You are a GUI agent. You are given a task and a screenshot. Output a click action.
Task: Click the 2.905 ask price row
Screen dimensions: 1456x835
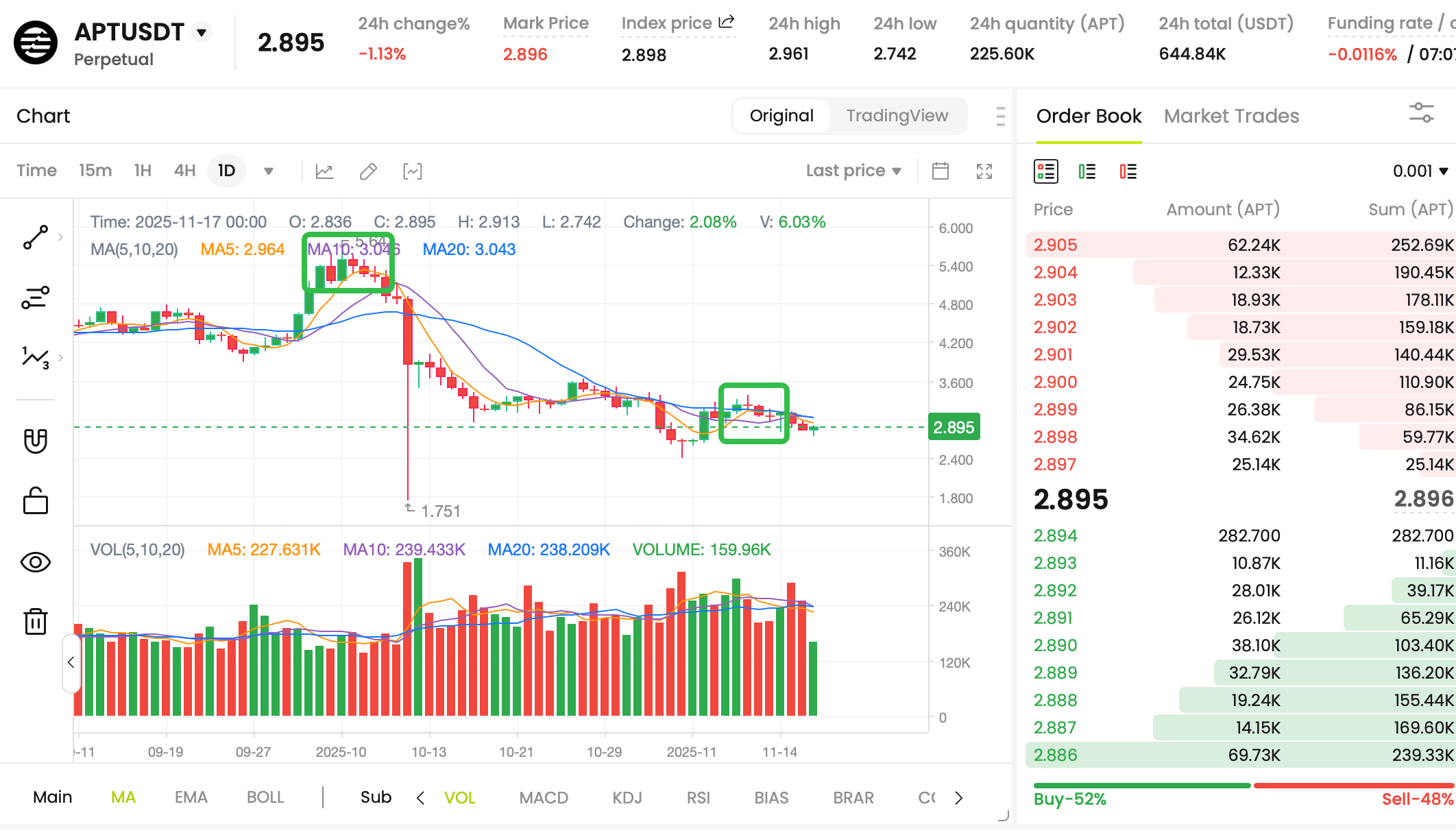click(1056, 245)
